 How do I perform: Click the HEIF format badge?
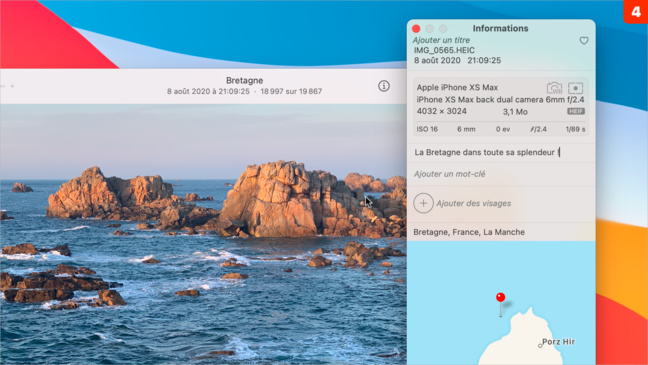tap(576, 111)
